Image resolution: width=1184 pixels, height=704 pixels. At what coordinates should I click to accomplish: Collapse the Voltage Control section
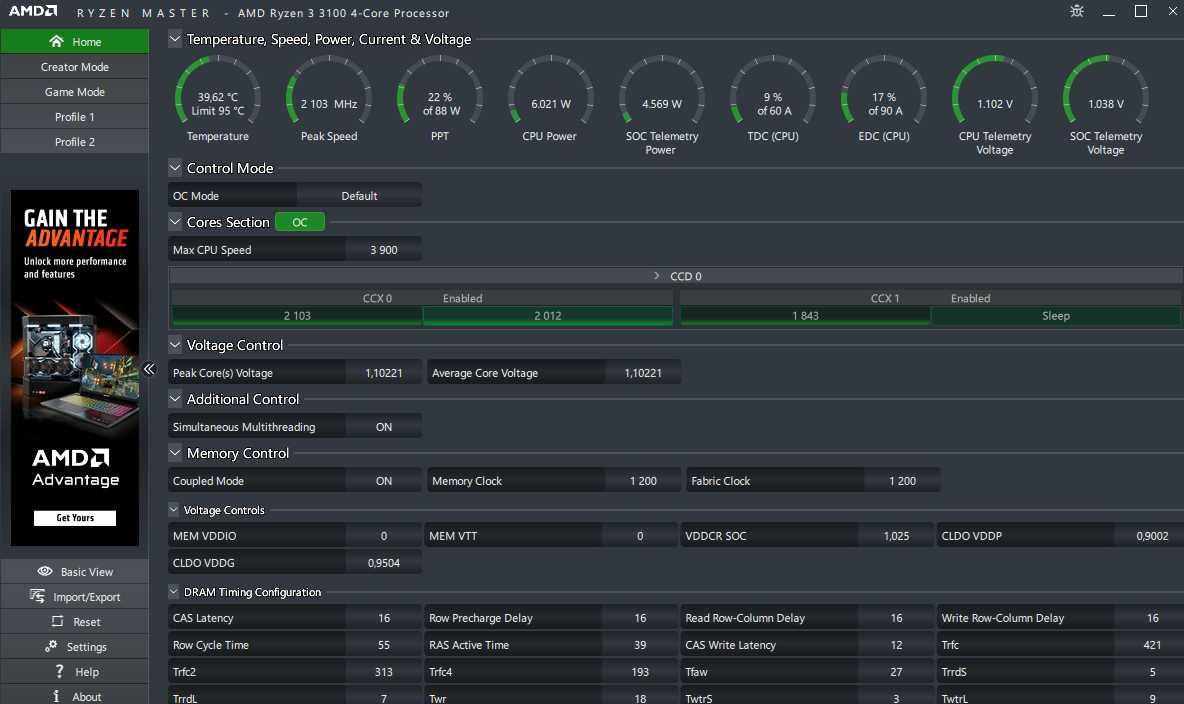pos(175,344)
